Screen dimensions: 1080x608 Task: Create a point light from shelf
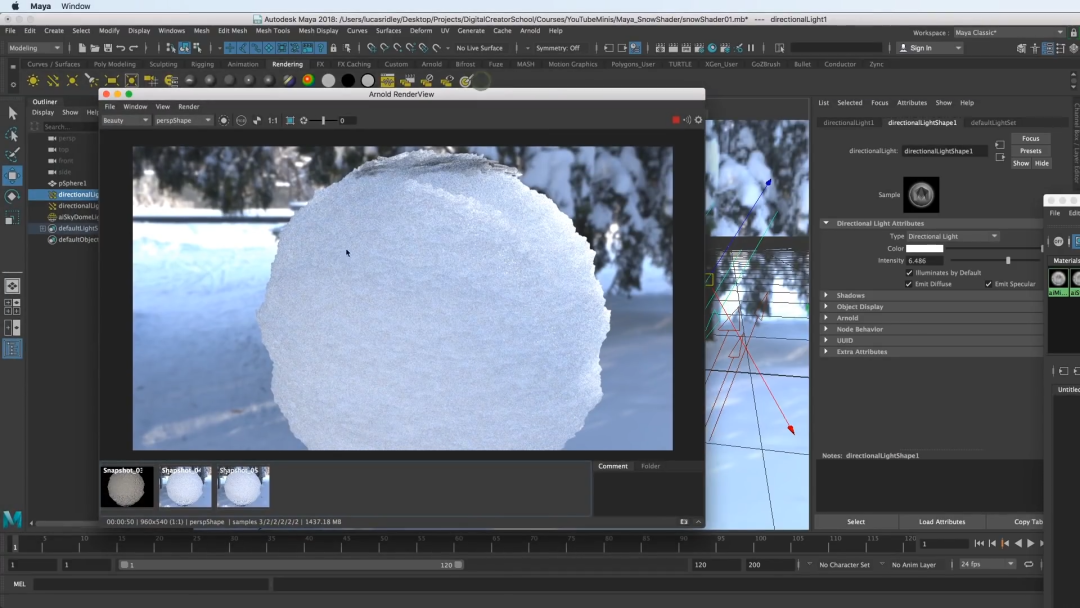[72, 81]
